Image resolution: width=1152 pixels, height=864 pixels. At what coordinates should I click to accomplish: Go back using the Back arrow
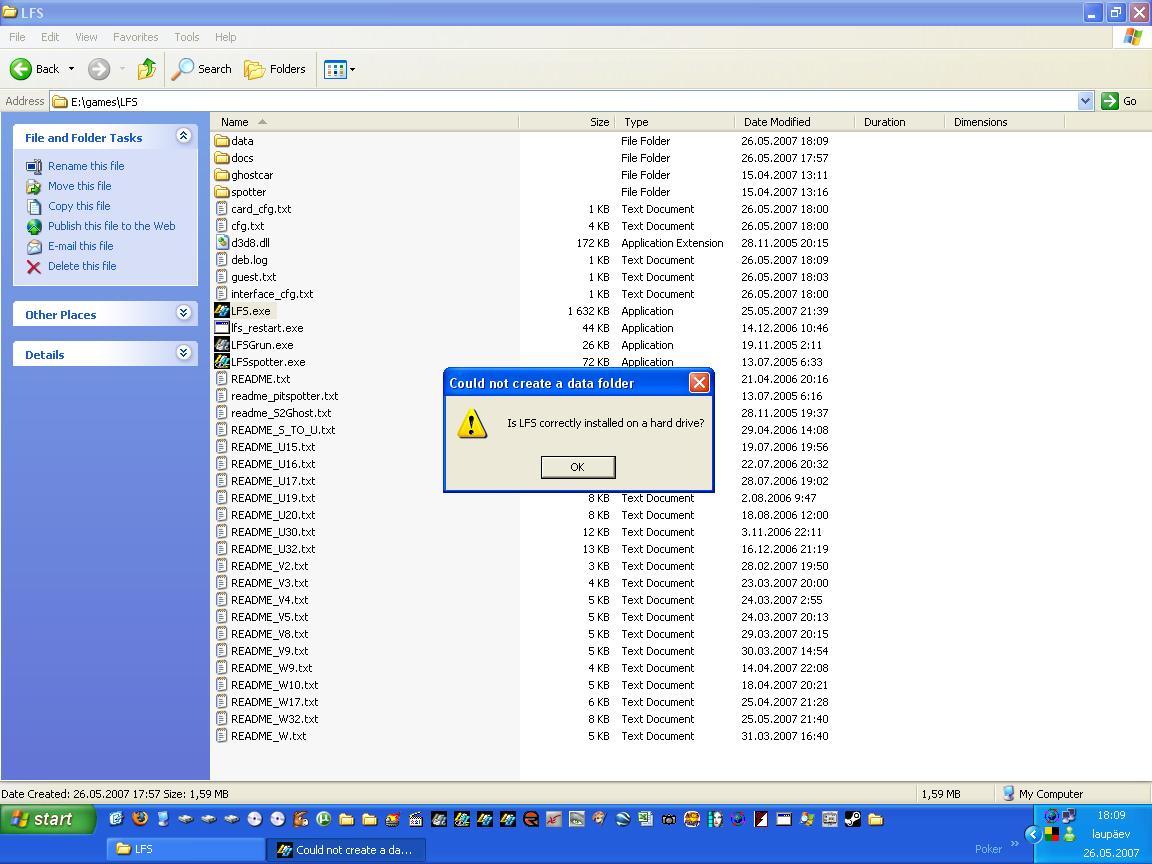click(x=35, y=69)
